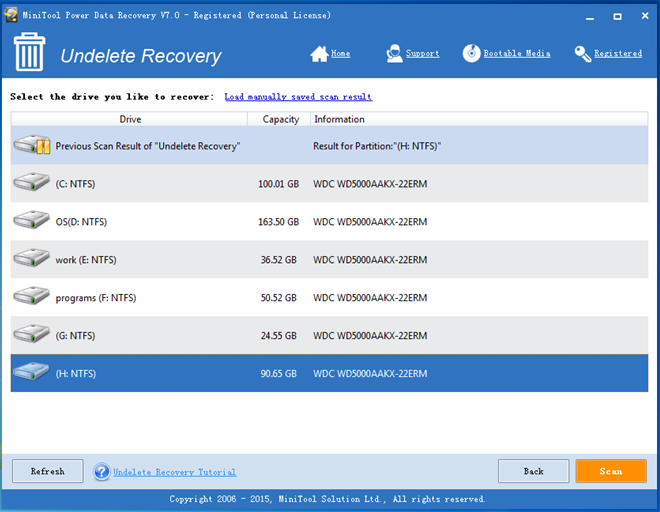Sort by the Drive column header

[129, 119]
